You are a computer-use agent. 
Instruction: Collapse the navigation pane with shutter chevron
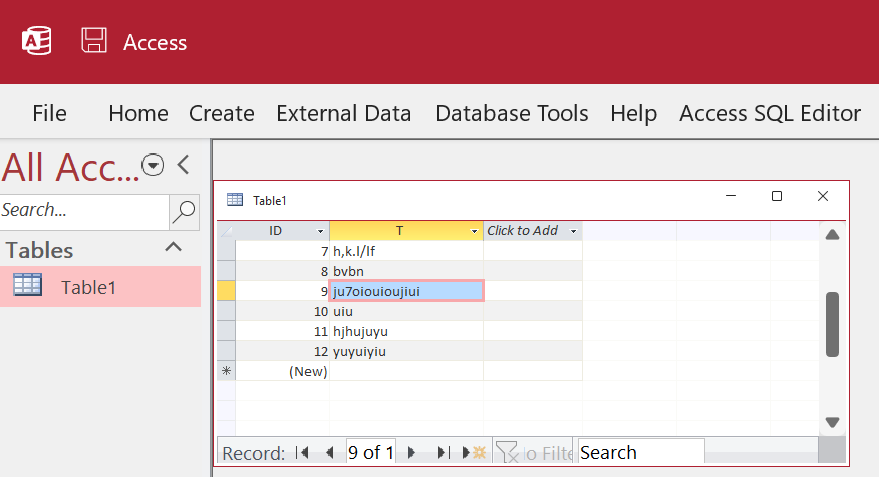(183, 165)
